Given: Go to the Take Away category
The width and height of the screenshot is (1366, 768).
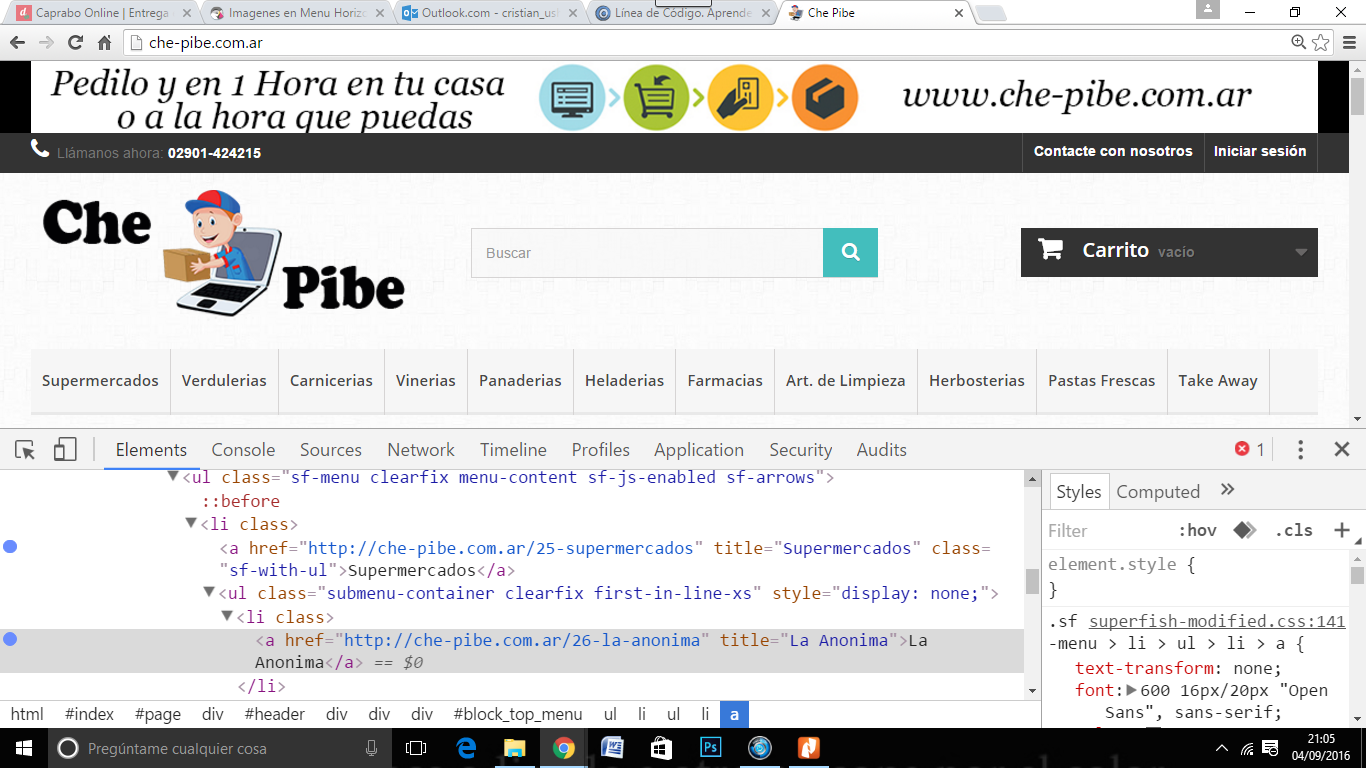Looking at the screenshot, I should pyautogui.click(x=1217, y=381).
